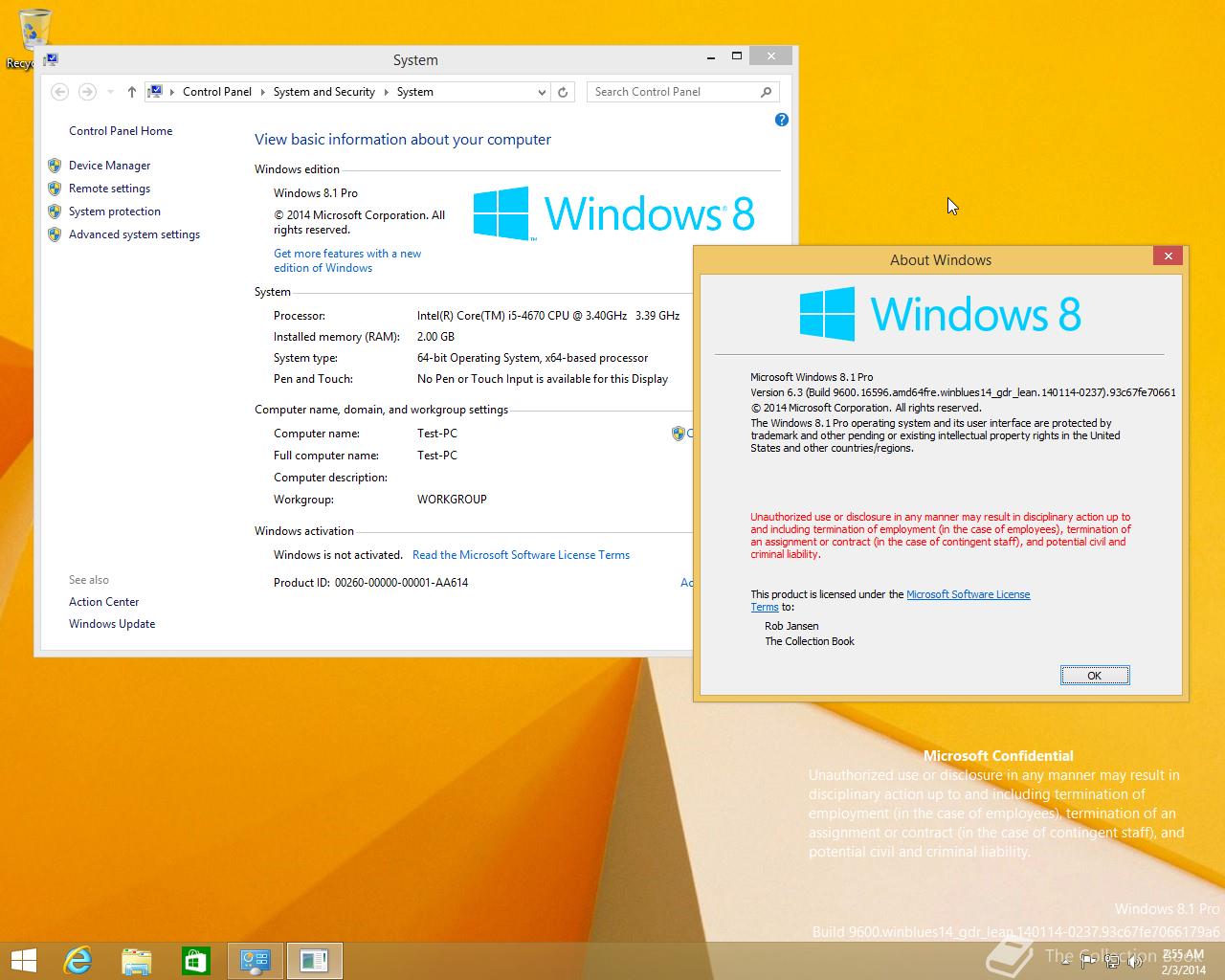This screenshot has height=980, width=1225.
Task: Open the Start button on taskbar
Action: pos(23,961)
